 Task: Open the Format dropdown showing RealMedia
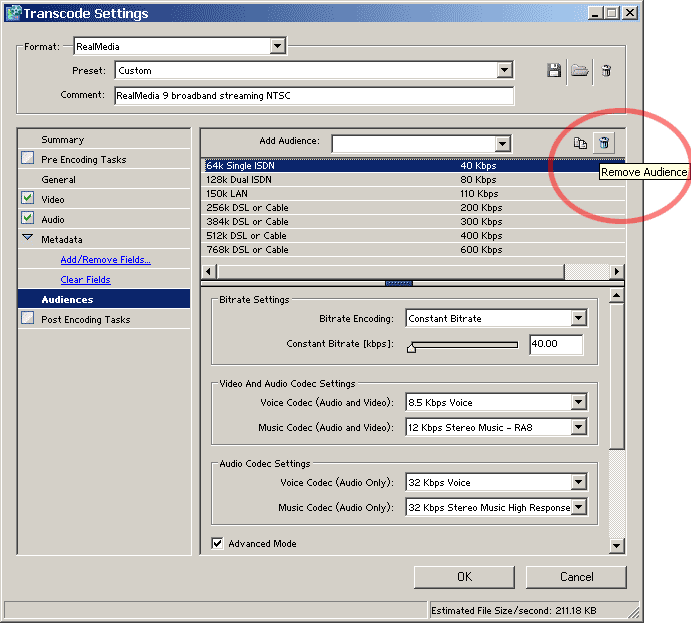277,46
